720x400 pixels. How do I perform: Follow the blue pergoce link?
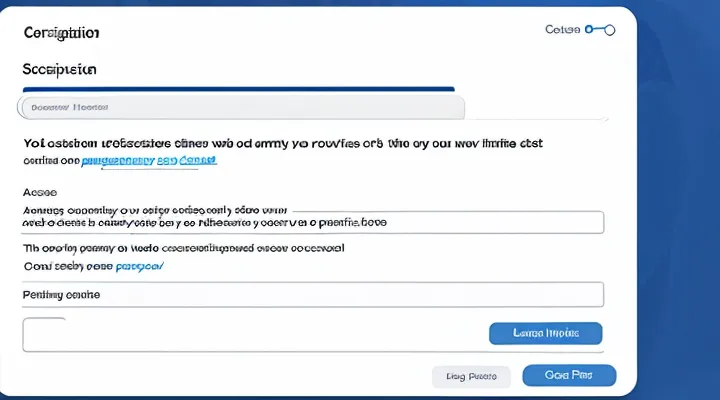(140, 267)
